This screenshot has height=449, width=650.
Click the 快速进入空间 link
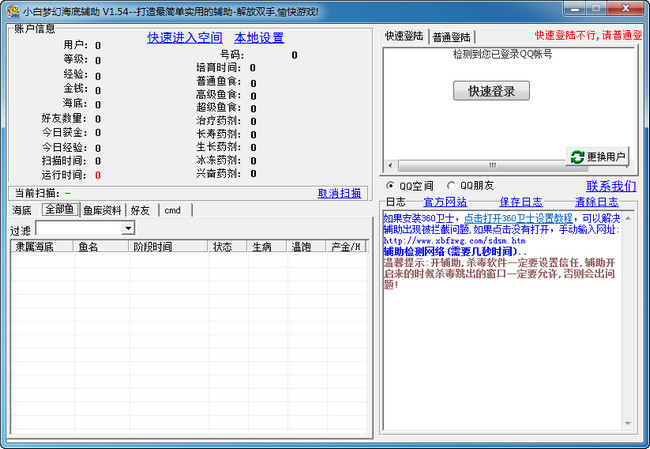185,38
